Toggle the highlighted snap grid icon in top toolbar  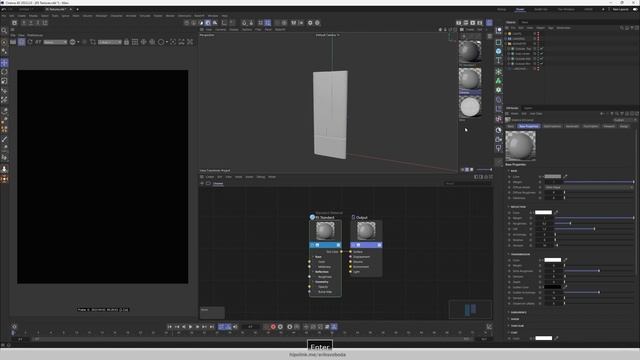click(267, 23)
